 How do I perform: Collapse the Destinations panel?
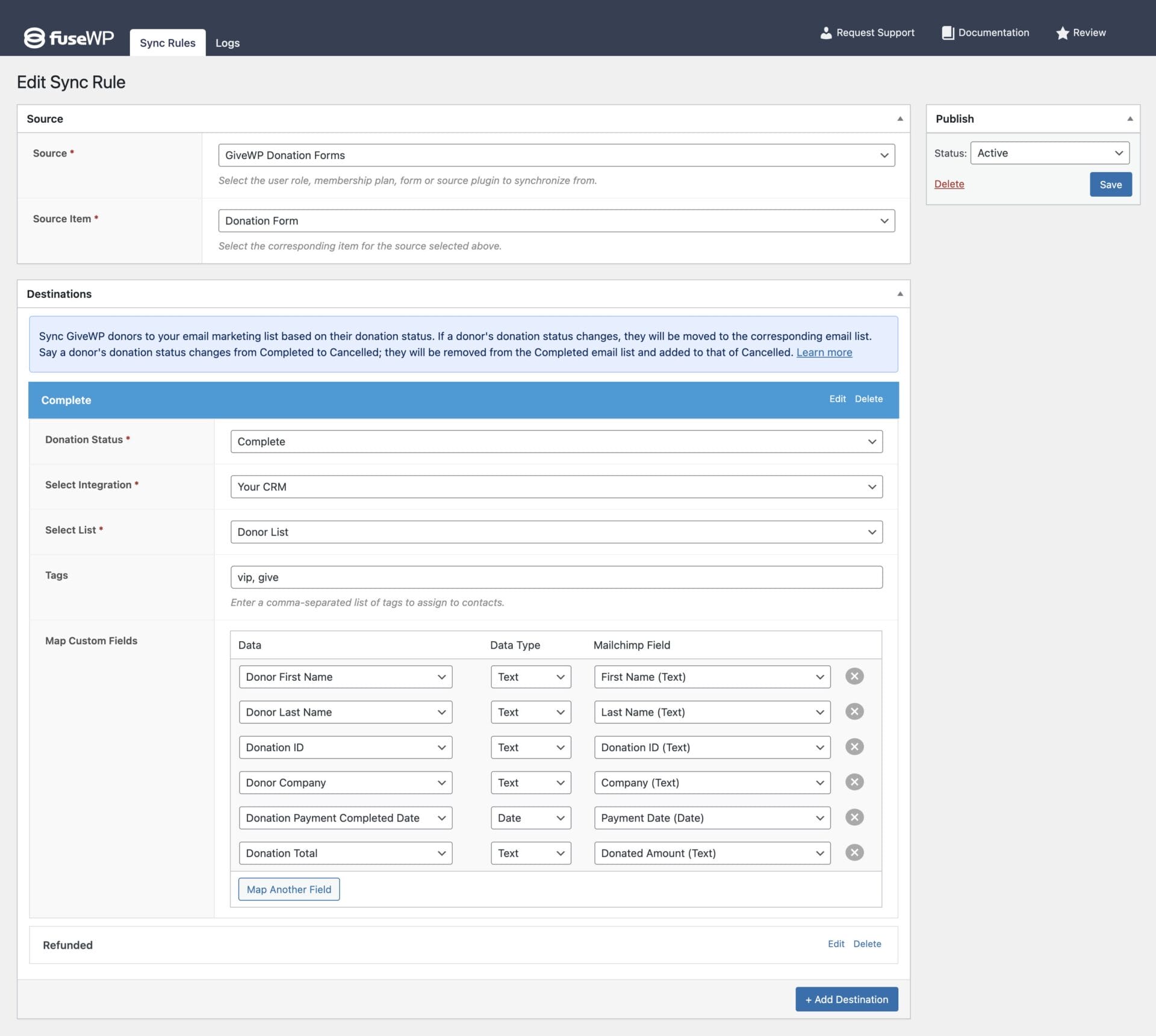[x=899, y=294]
